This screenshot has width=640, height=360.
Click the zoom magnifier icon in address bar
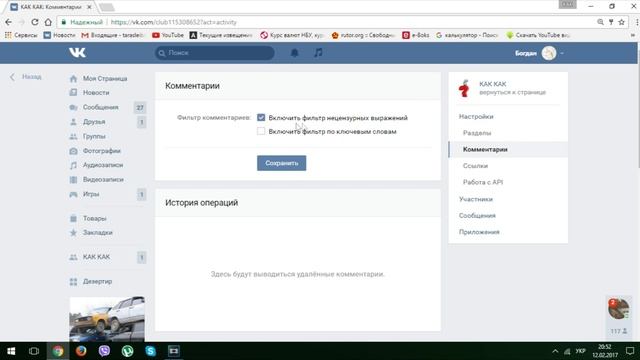[x=600, y=22]
